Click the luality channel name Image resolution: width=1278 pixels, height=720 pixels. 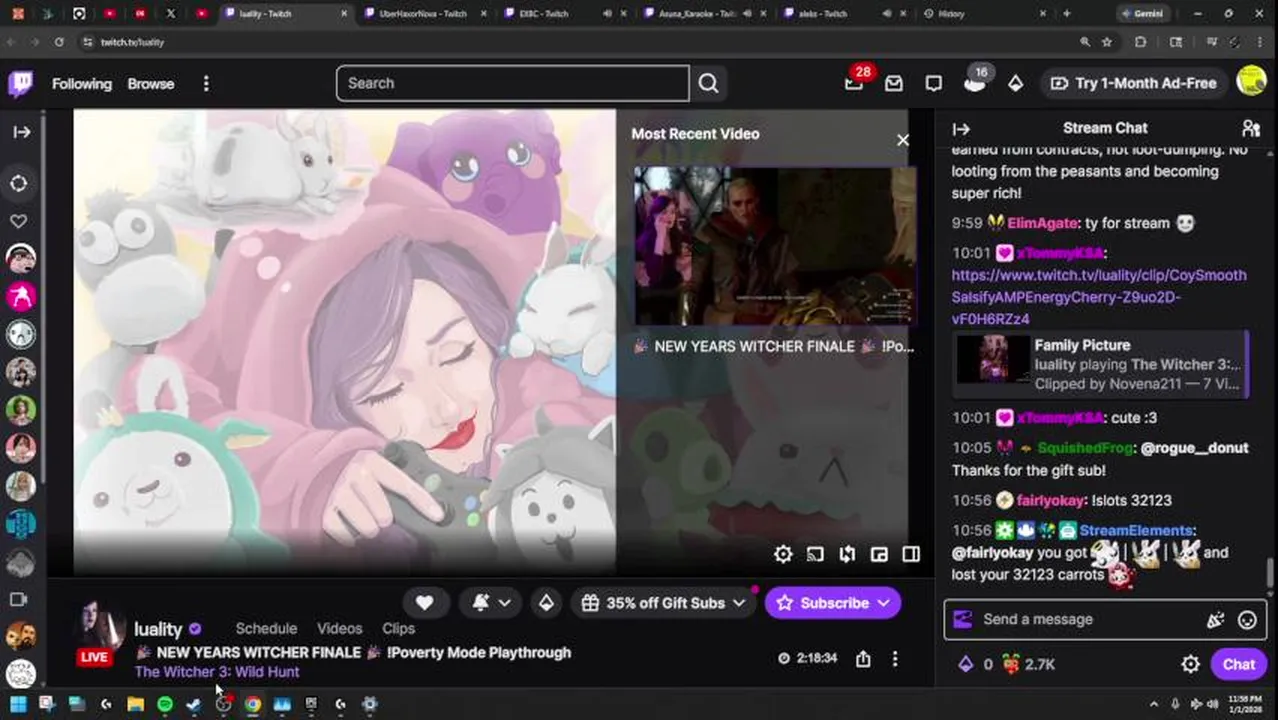coord(158,629)
